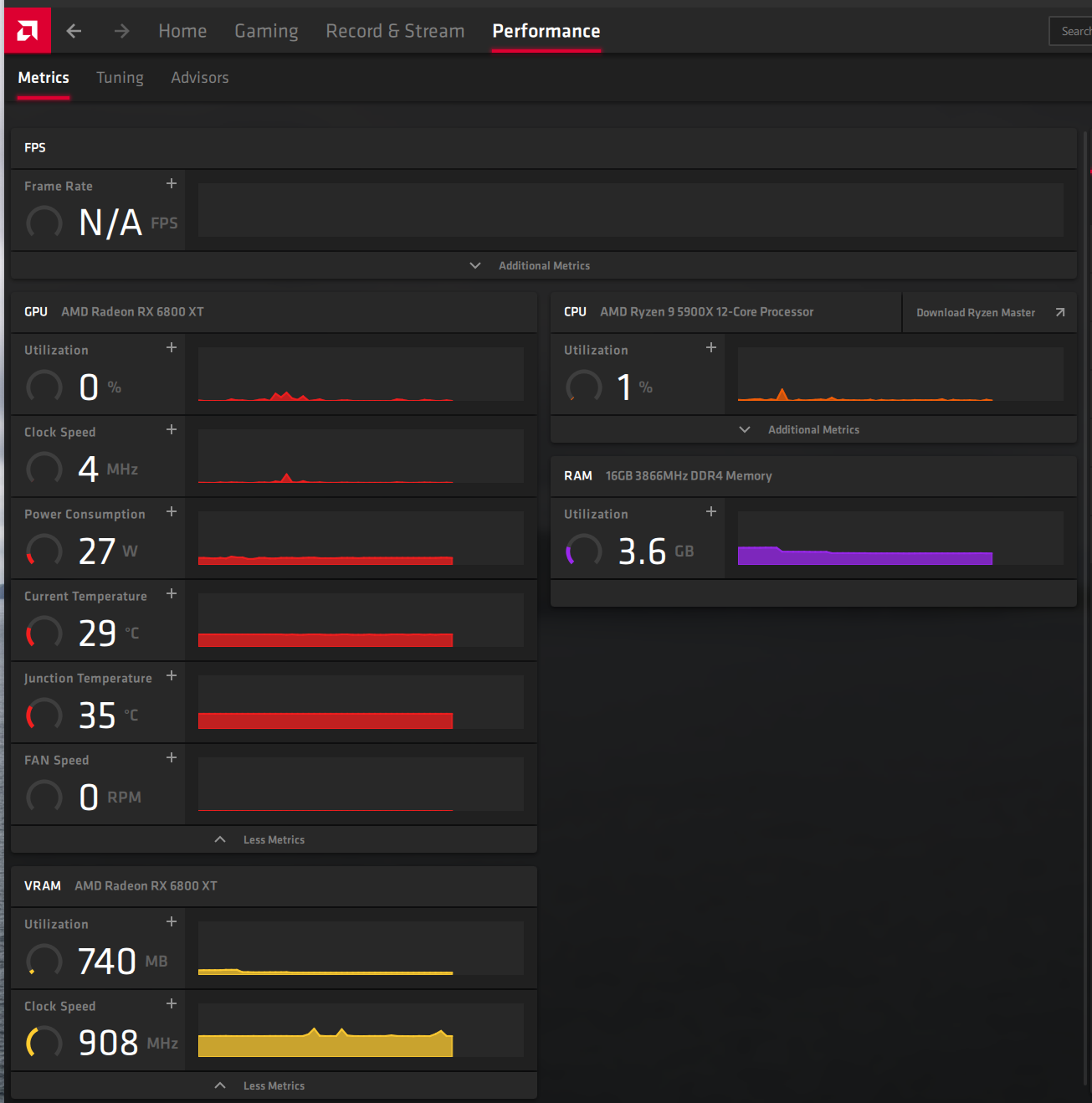
Task: Click the RAM Utilization purple gauge ring
Action: pyautogui.click(x=584, y=551)
